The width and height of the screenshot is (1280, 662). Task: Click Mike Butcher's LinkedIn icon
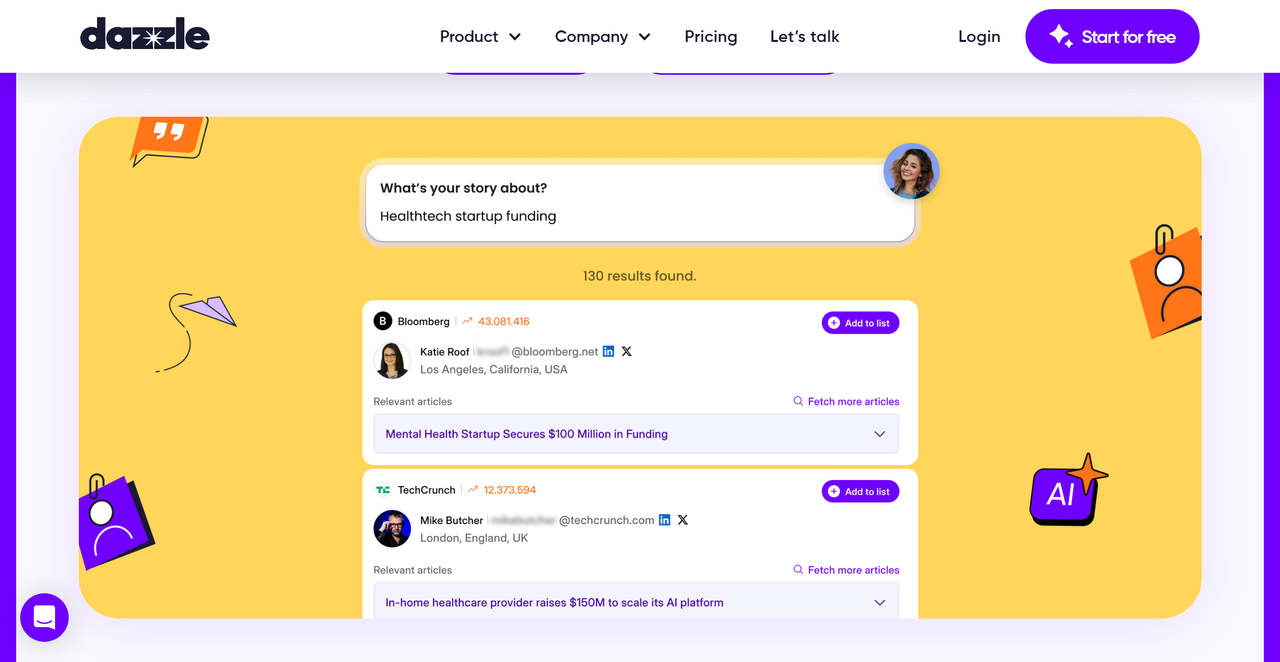click(664, 520)
